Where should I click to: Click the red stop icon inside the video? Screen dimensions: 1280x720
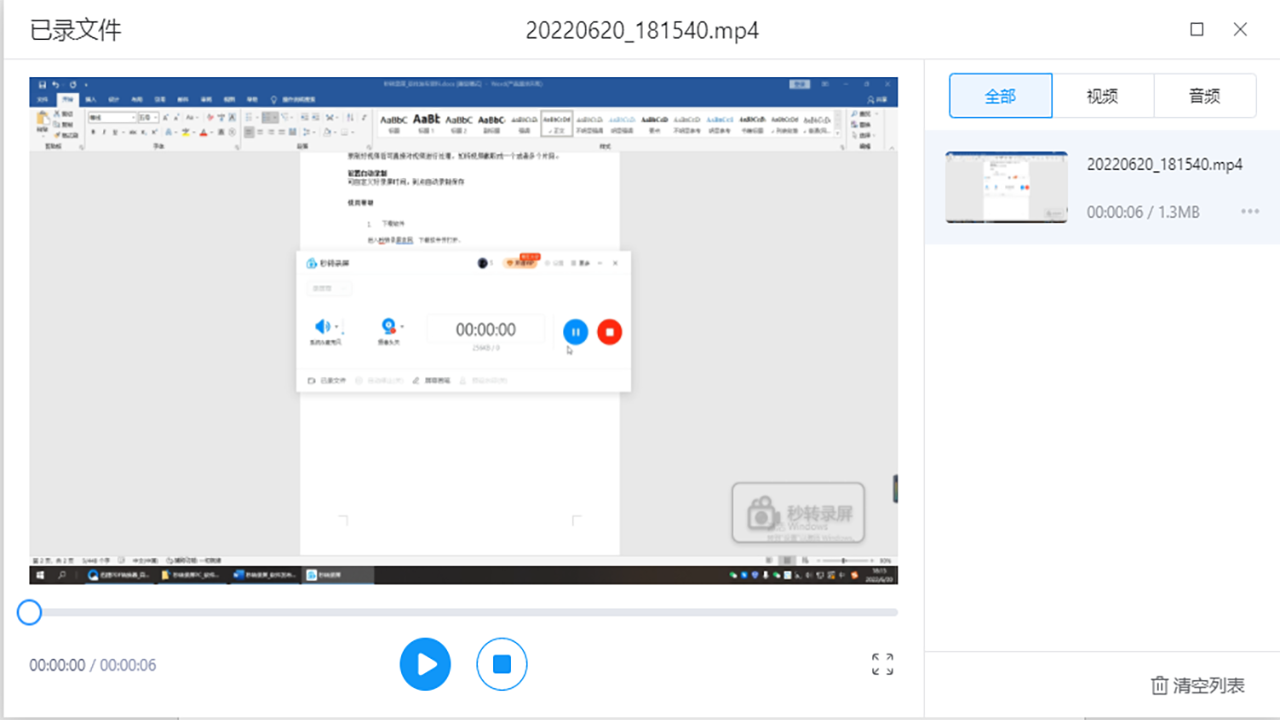pyautogui.click(x=609, y=332)
